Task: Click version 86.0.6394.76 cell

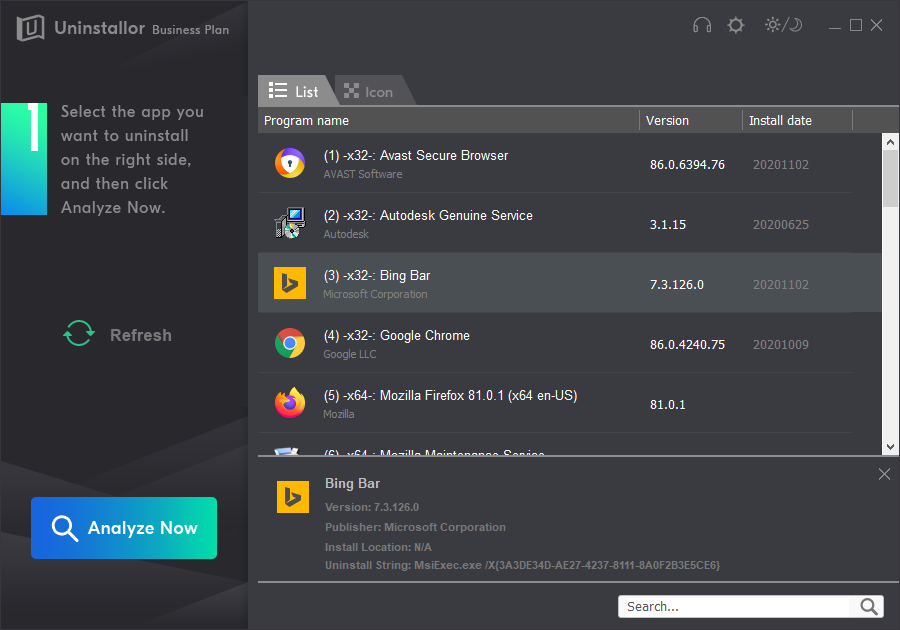Action: click(687, 165)
